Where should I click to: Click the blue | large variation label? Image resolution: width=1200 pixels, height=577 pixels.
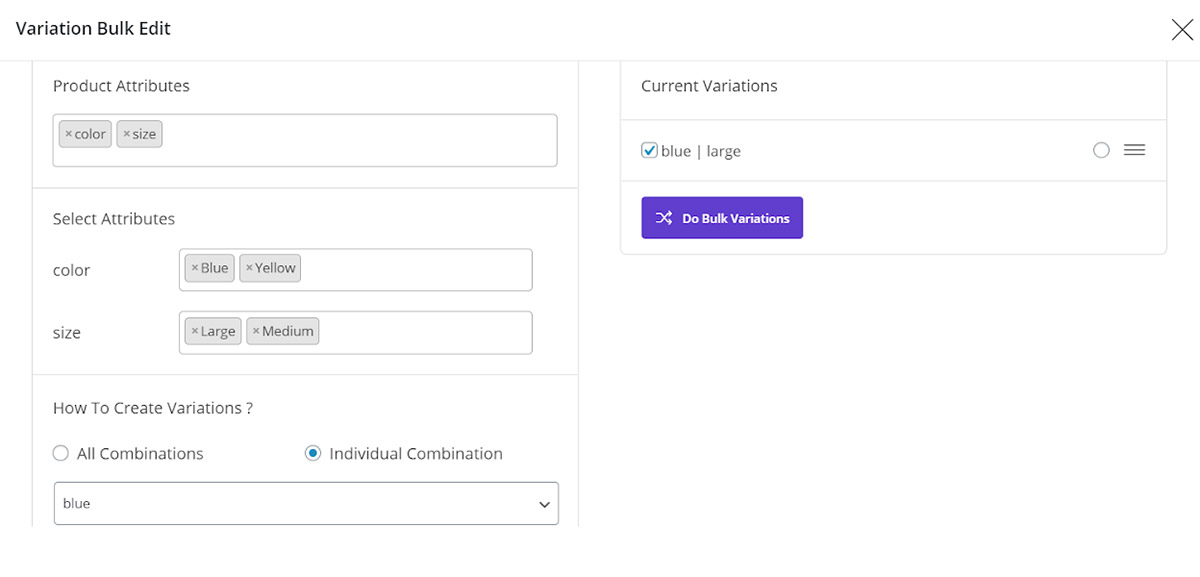click(x=701, y=152)
